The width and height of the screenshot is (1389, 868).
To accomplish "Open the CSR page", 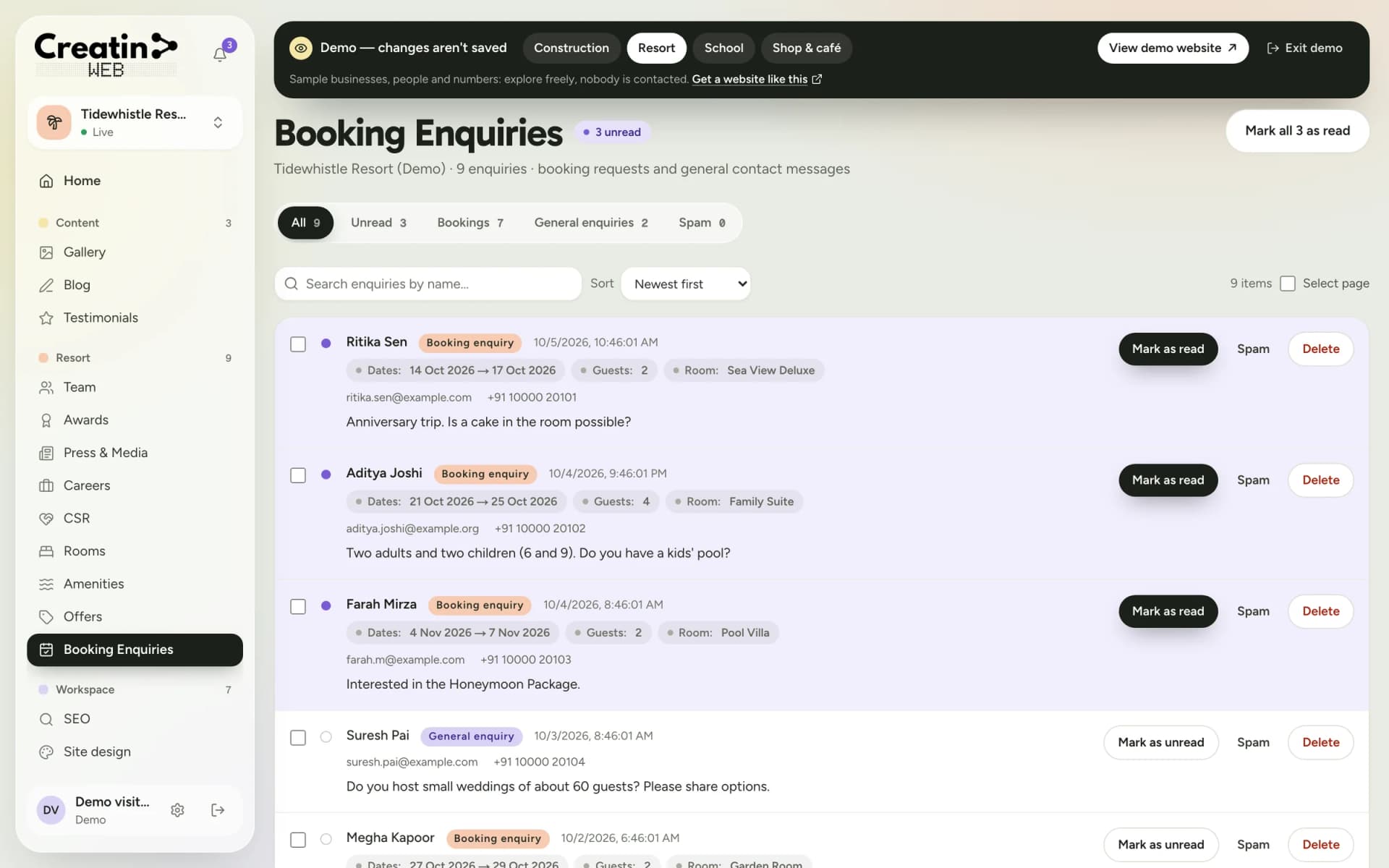I will [x=135, y=519].
